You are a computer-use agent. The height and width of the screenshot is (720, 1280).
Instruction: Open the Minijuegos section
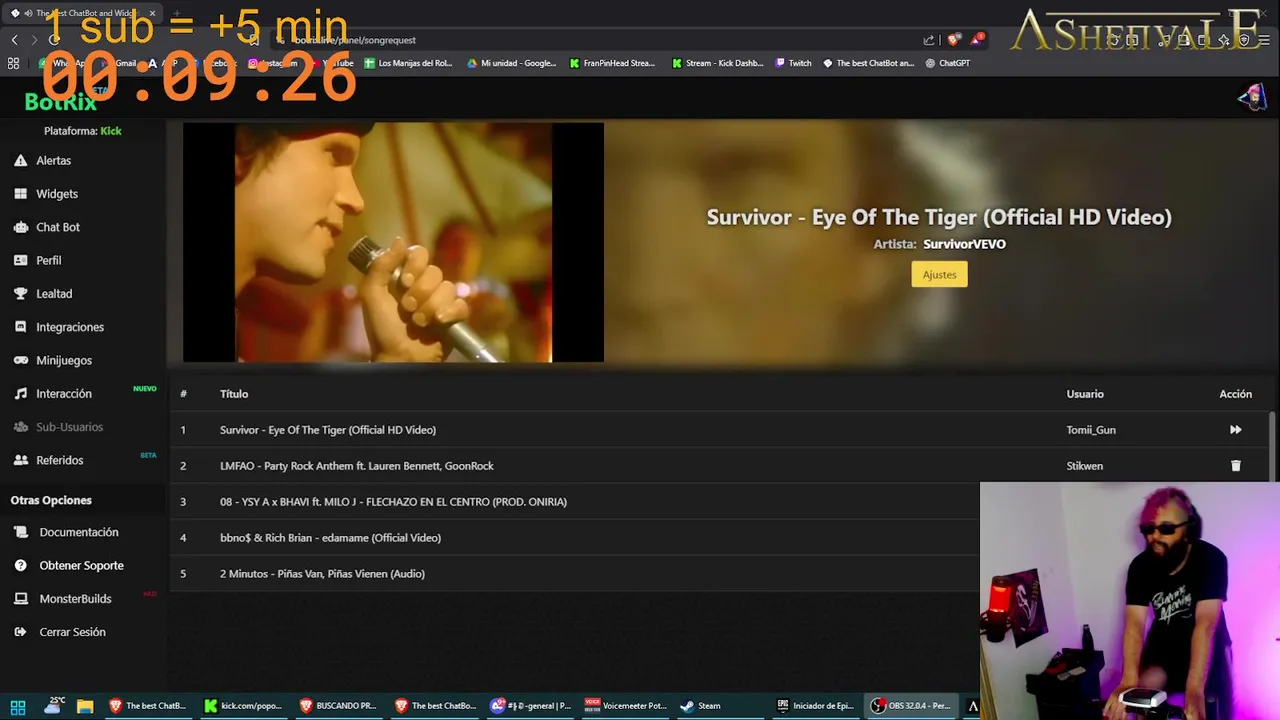(x=53, y=360)
